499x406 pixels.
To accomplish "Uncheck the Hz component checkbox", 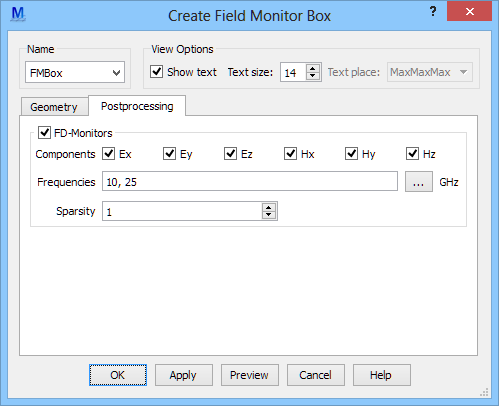I will tap(412, 154).
